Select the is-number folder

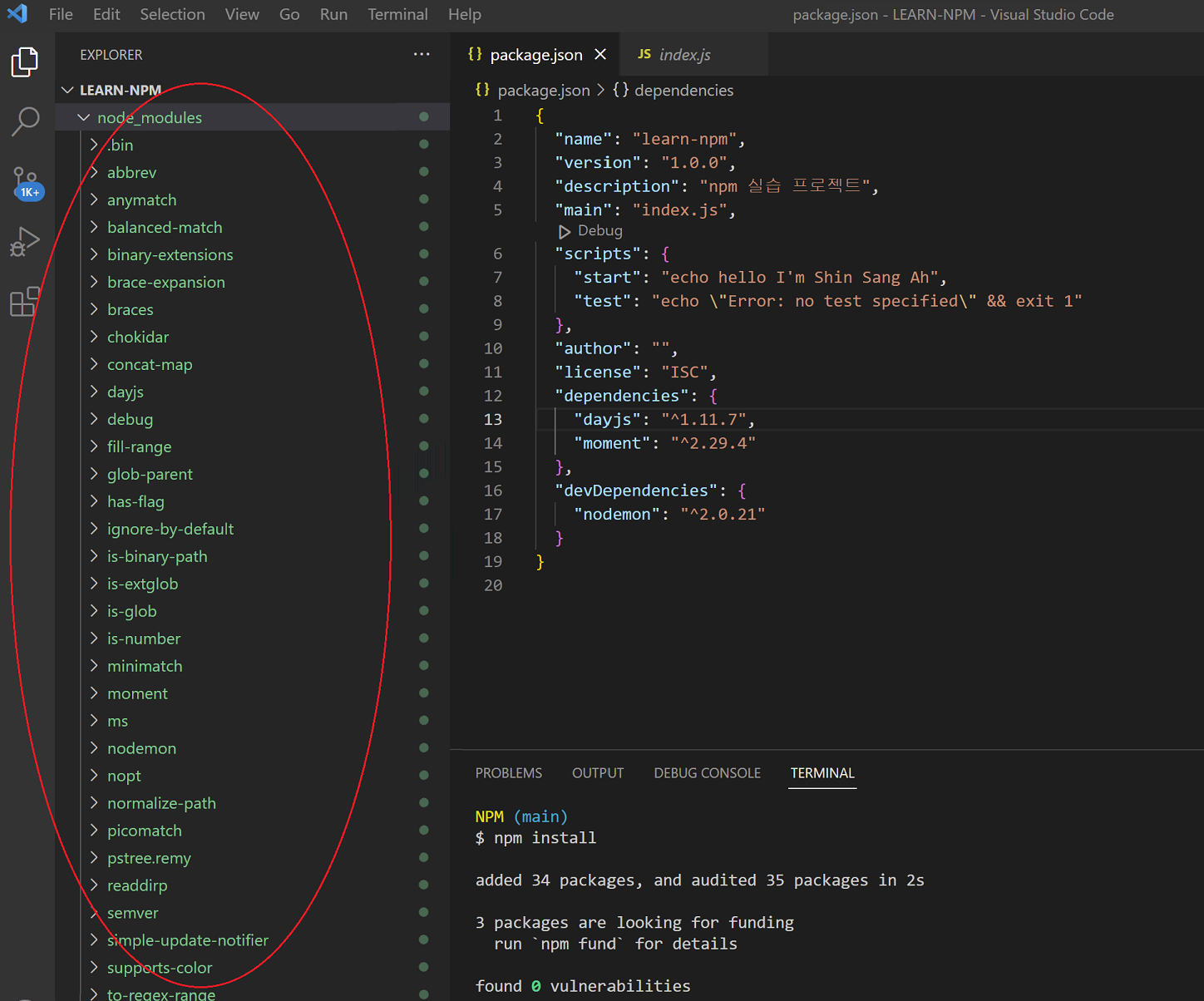click(252, 639)
